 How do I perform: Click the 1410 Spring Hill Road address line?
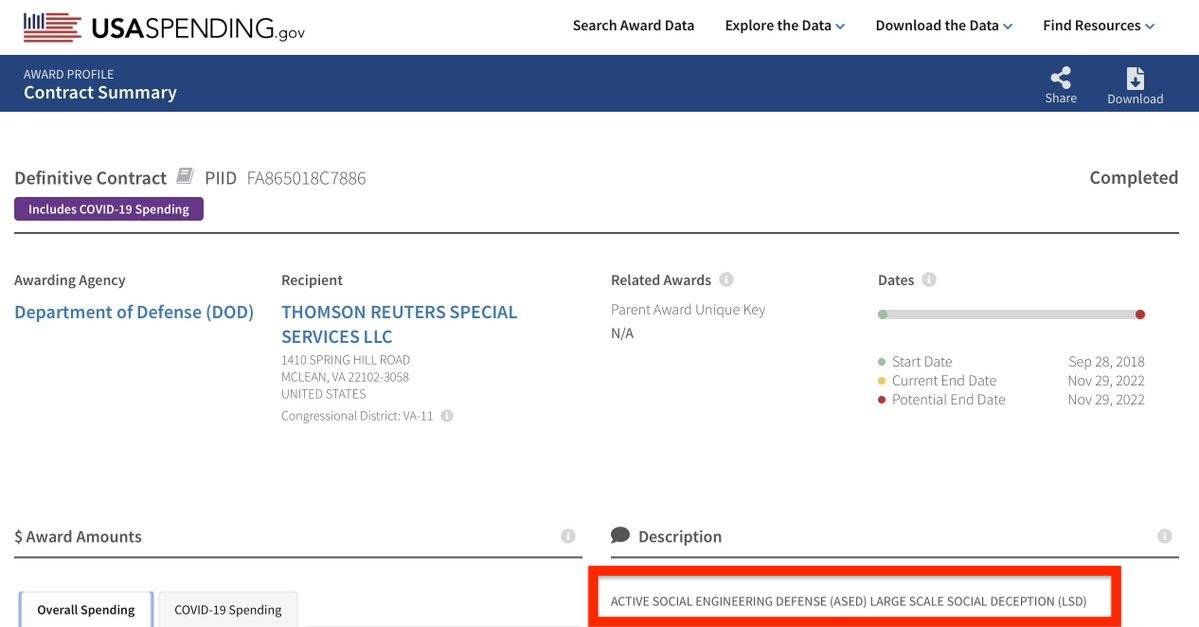346,359
